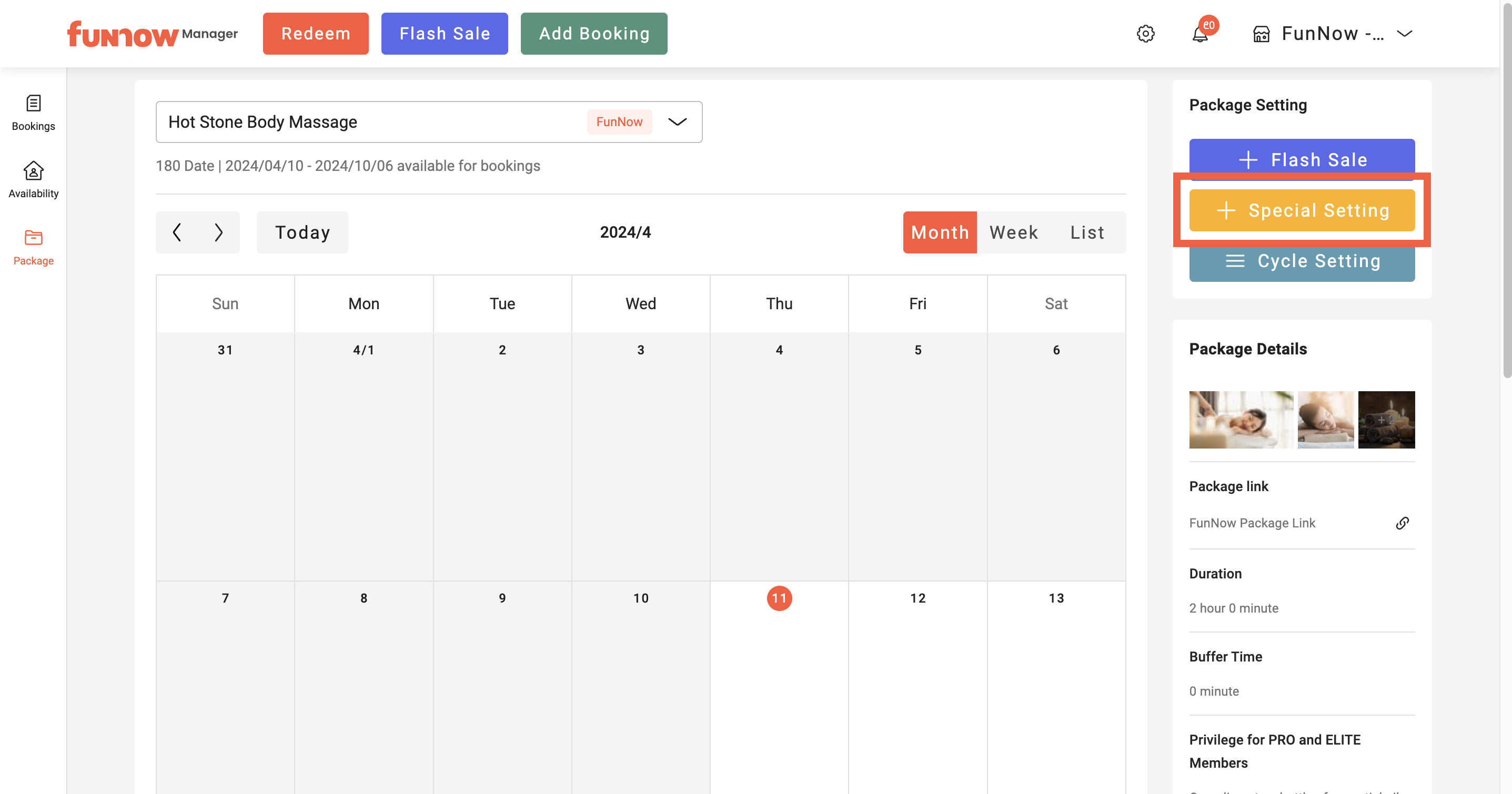Switch calendar to List view
This screenshot has width=1512, height=794.
point(1087,232)
